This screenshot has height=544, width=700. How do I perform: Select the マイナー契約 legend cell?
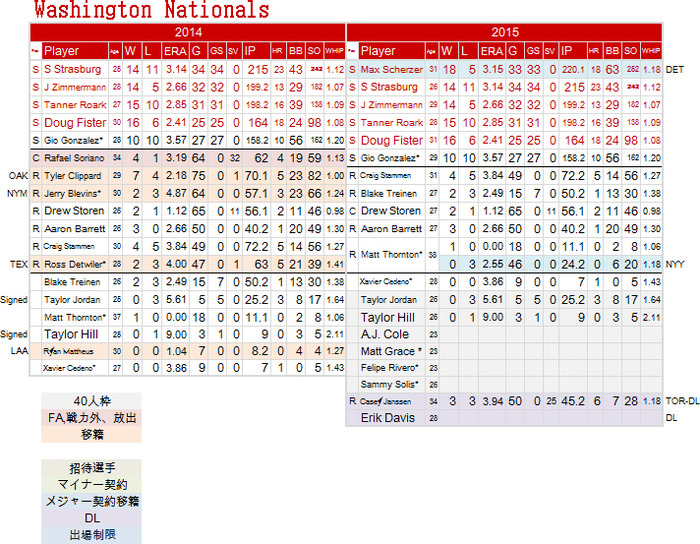coord(92,485)
